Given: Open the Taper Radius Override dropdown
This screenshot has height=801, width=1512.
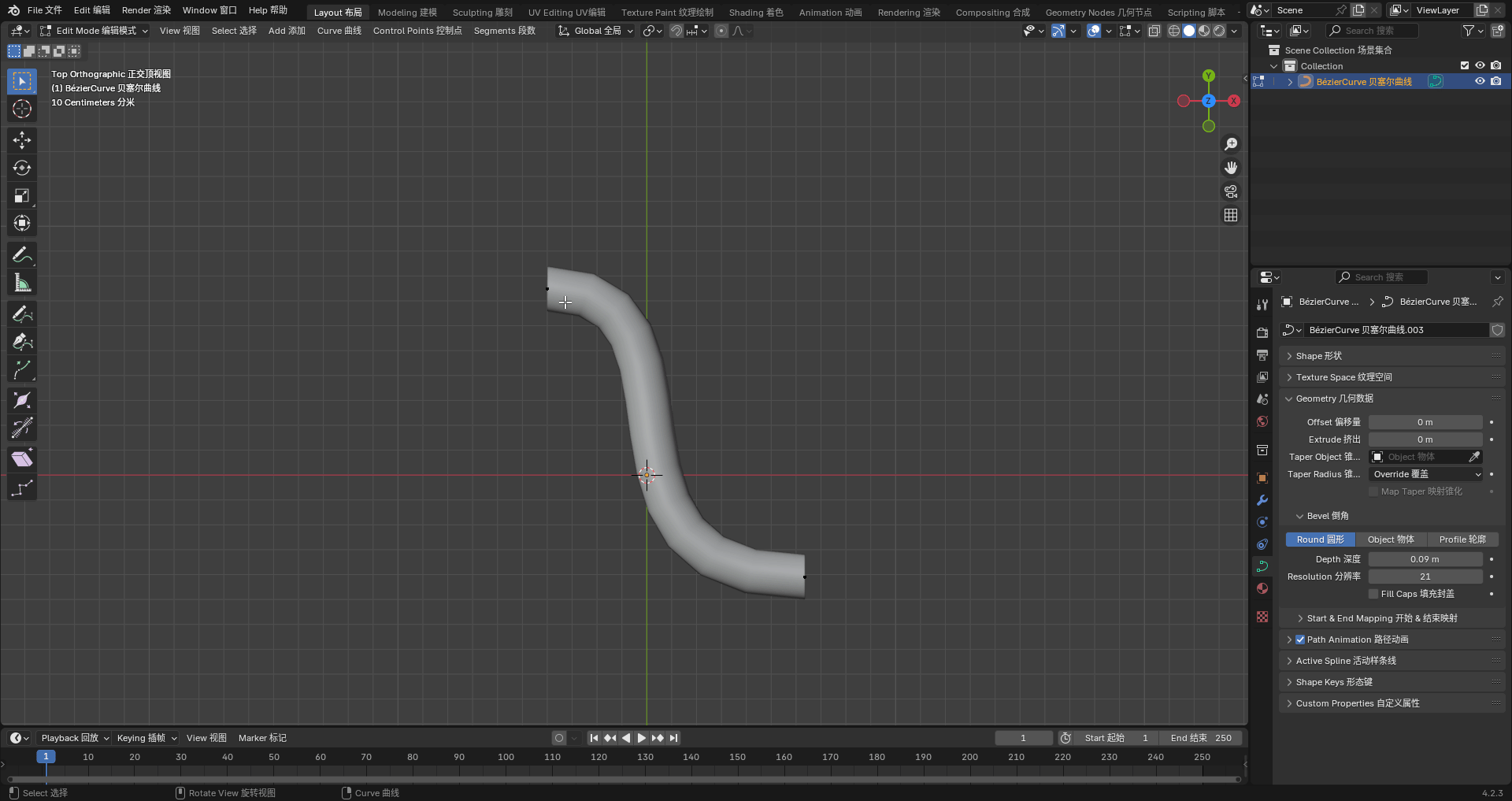Looking at the screenshot, I should (1426, 474).
